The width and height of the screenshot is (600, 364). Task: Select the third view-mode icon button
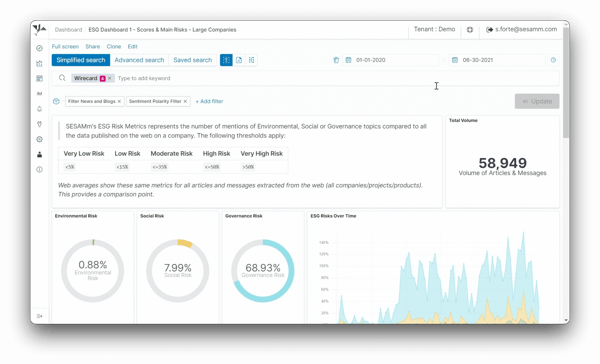251,60
